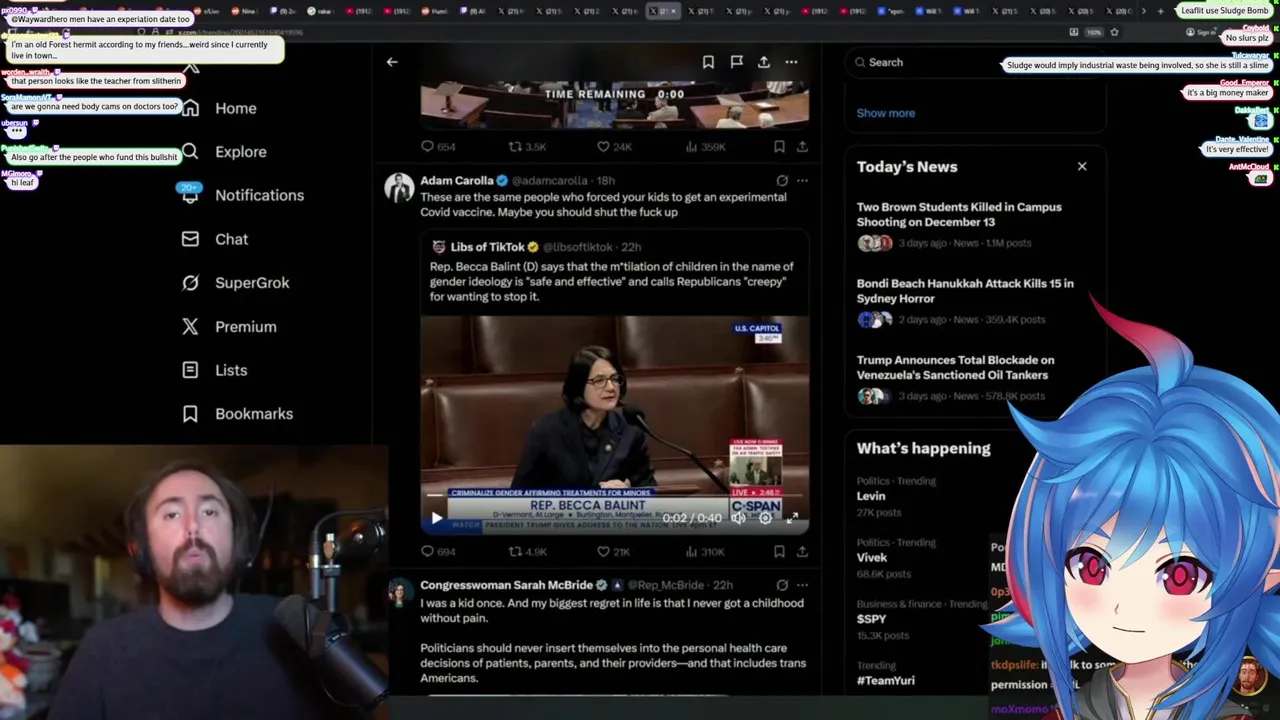This screenshot has height=720, width=1280.
Task: Click bookmark icon in the post header bar
Action: [708, 62]
